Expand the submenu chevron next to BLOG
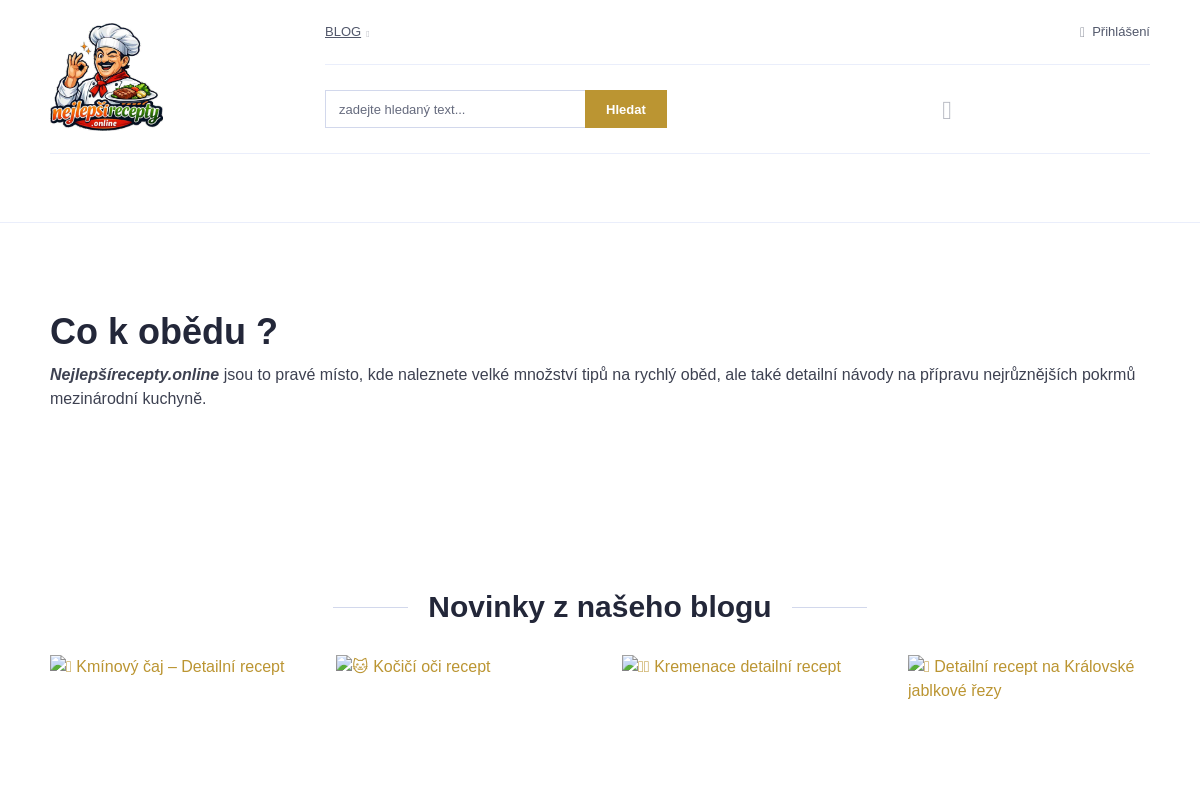The height and width of the screenshot is (800, 1200). click(368, 33)
